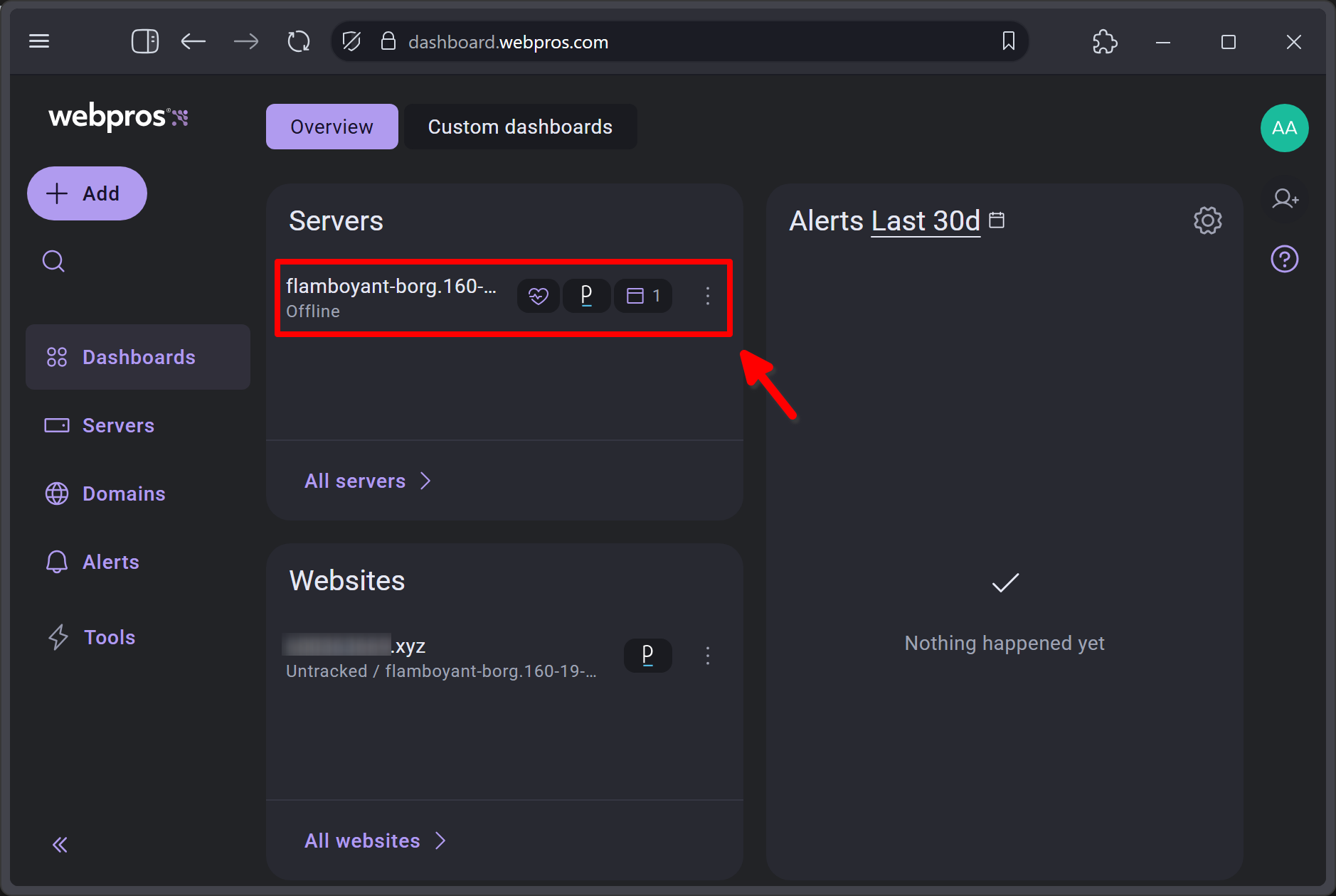Open Dashboards in the sidebar
The height and width of the screenshot is (896, 1336).
138,357
